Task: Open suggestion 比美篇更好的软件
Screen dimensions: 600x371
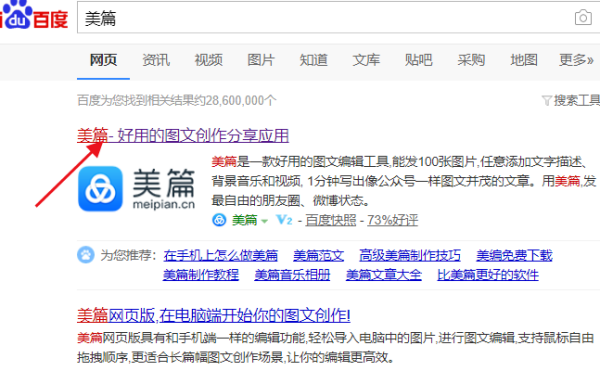Action: click(x=488, y=275)
